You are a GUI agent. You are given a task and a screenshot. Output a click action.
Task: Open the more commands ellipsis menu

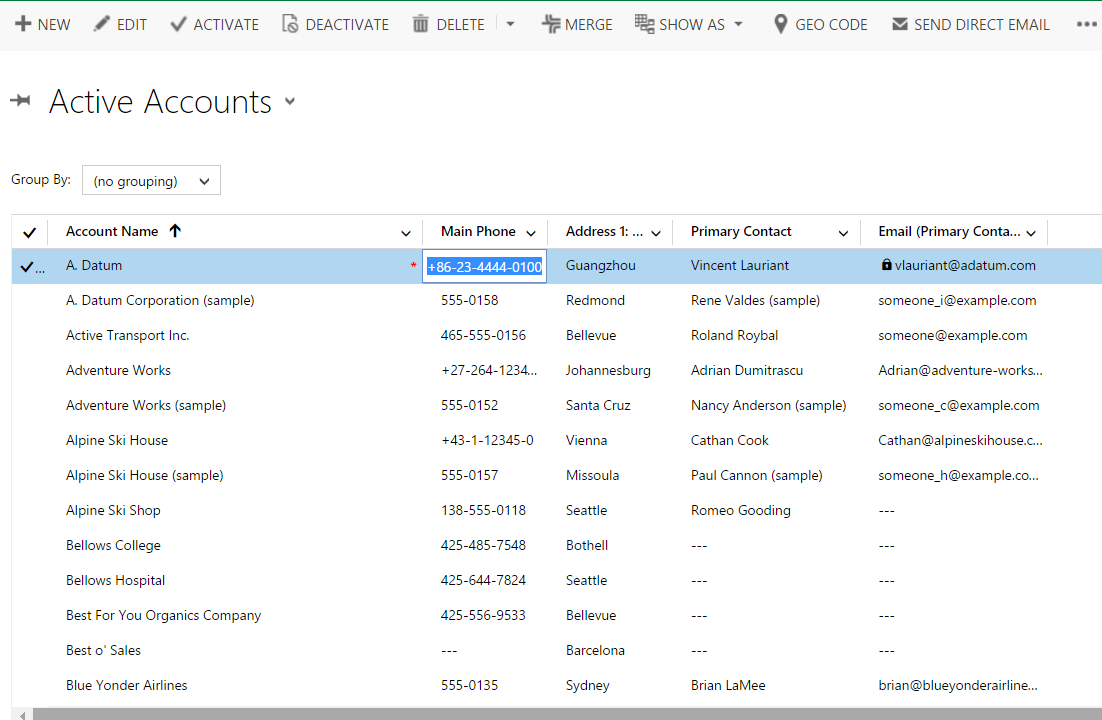(x=1087, y=24)
